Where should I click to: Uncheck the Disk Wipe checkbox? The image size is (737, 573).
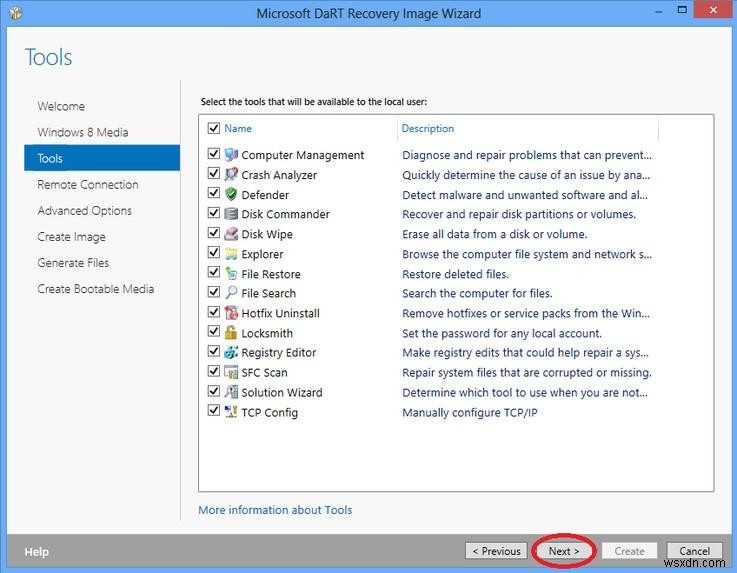pos(213,233)
